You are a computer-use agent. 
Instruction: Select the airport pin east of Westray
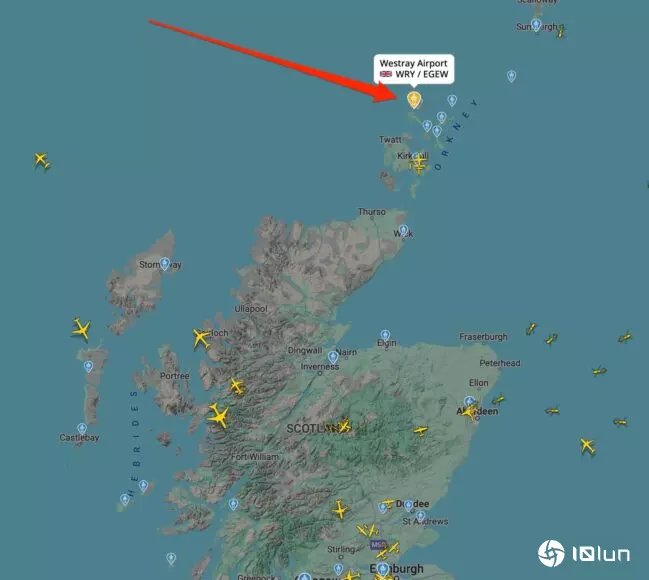(452, 100)
